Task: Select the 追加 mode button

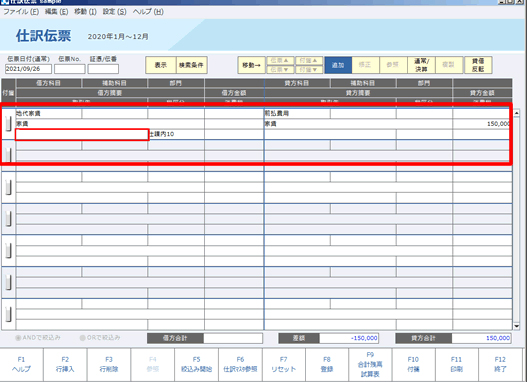Action: click(338, 65)
